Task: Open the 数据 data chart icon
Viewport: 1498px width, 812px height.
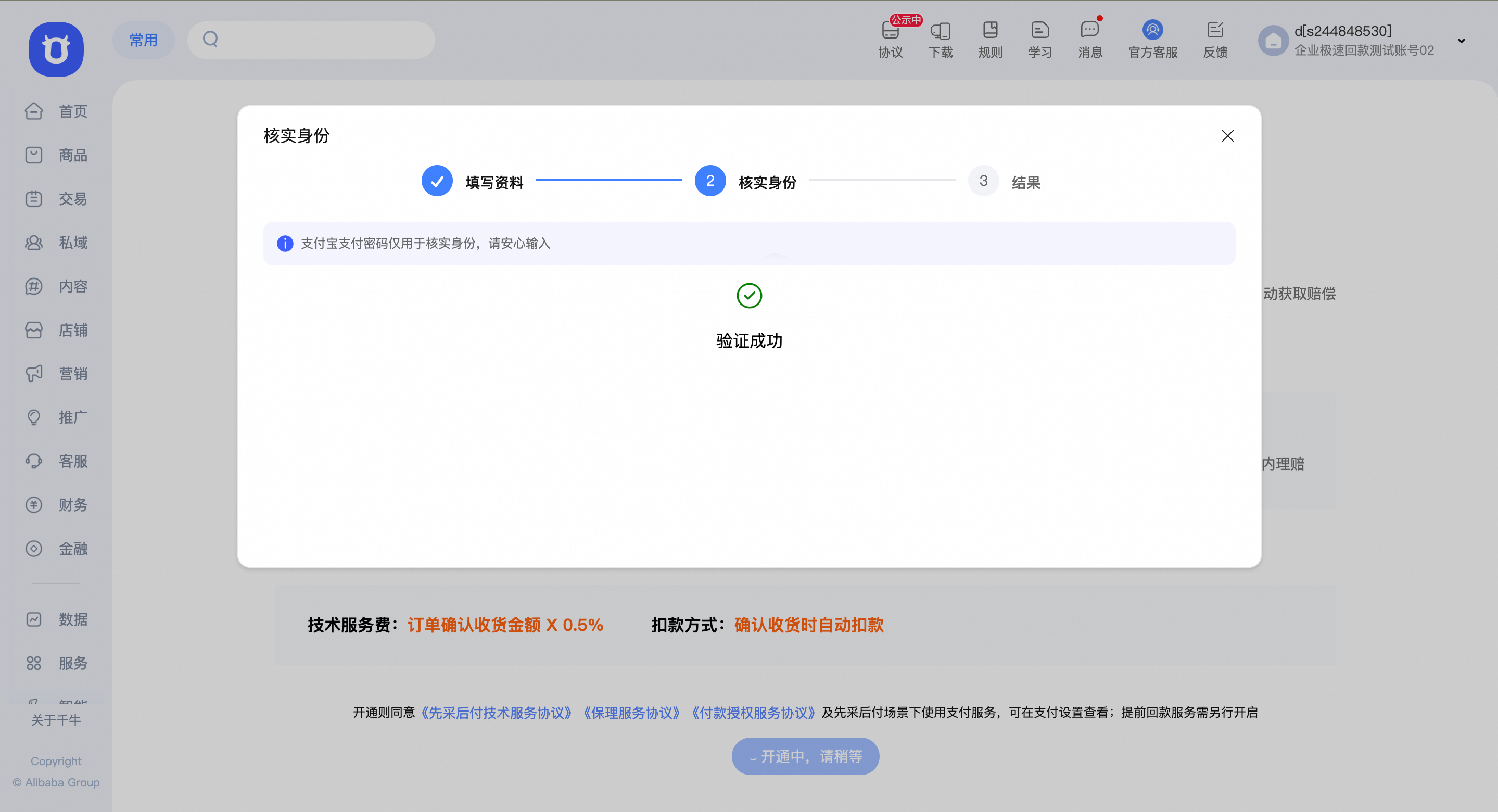Action: [34, 619]
